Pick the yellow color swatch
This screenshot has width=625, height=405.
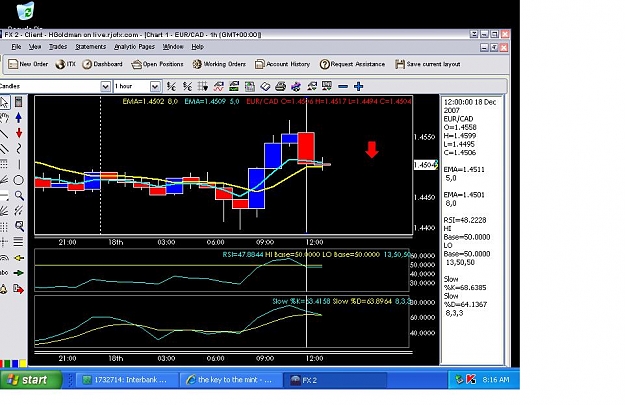coord(23,363)
